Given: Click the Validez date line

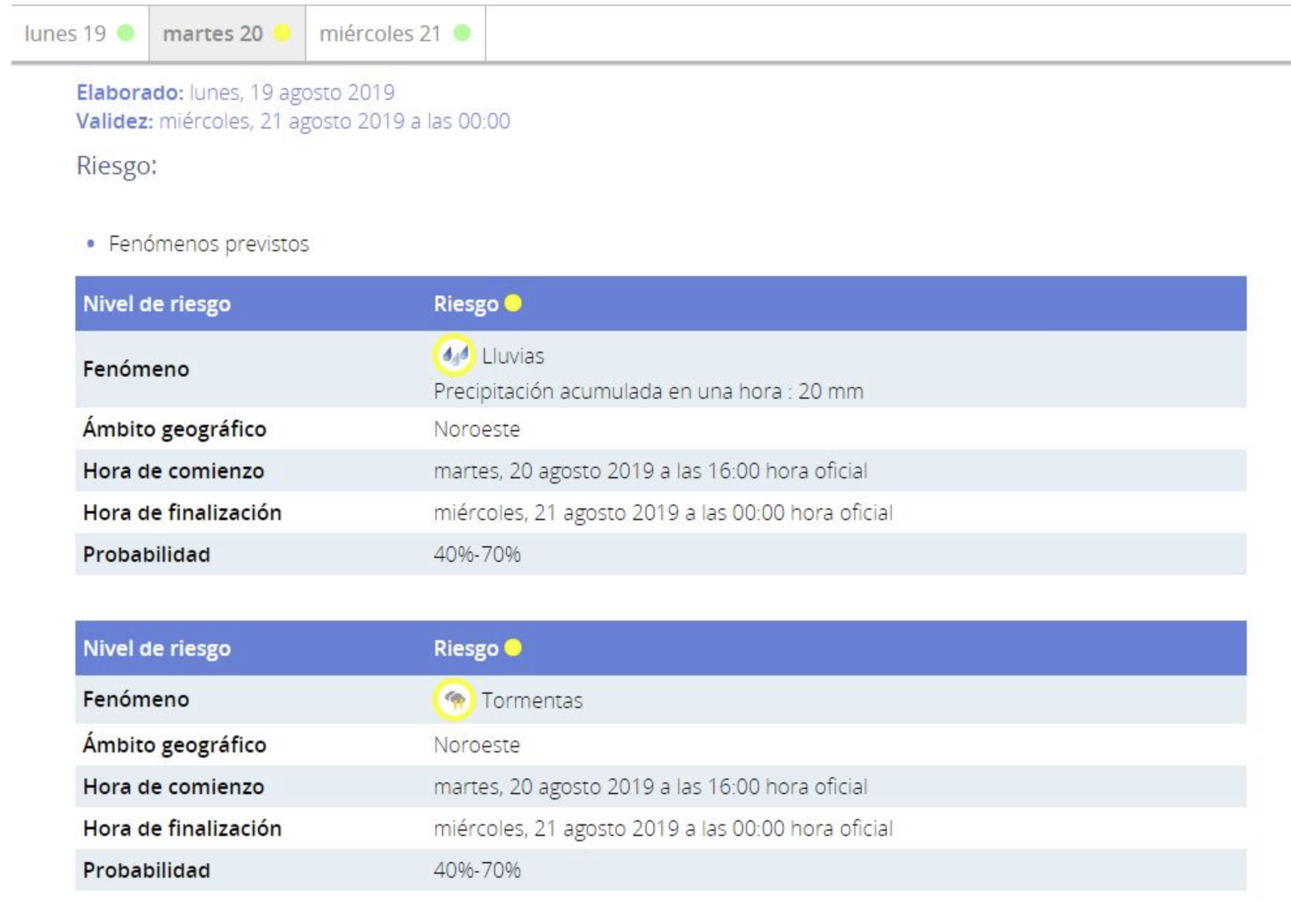Looking at the screenshot, I should pyautogui.click(x=293, y=121).
